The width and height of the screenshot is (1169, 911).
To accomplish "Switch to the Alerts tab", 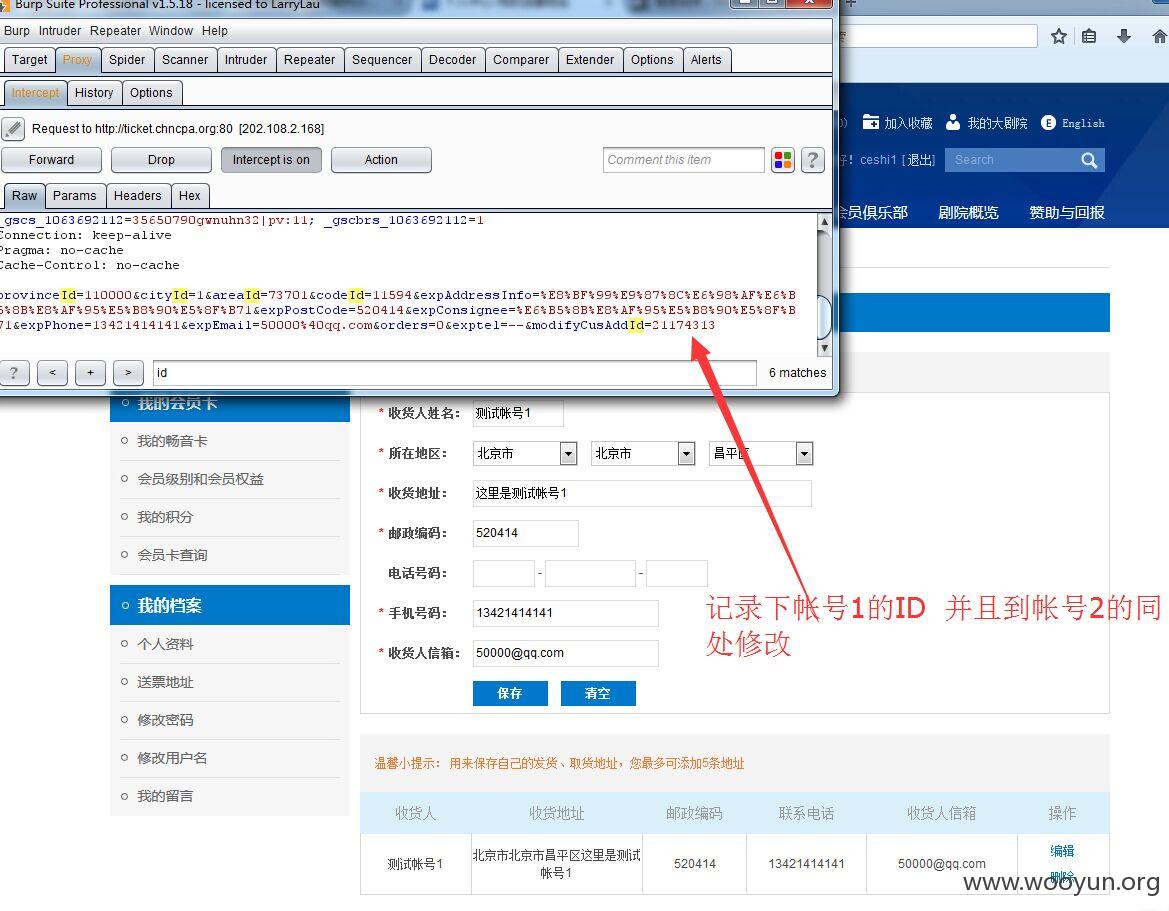I will coord(706,60).
